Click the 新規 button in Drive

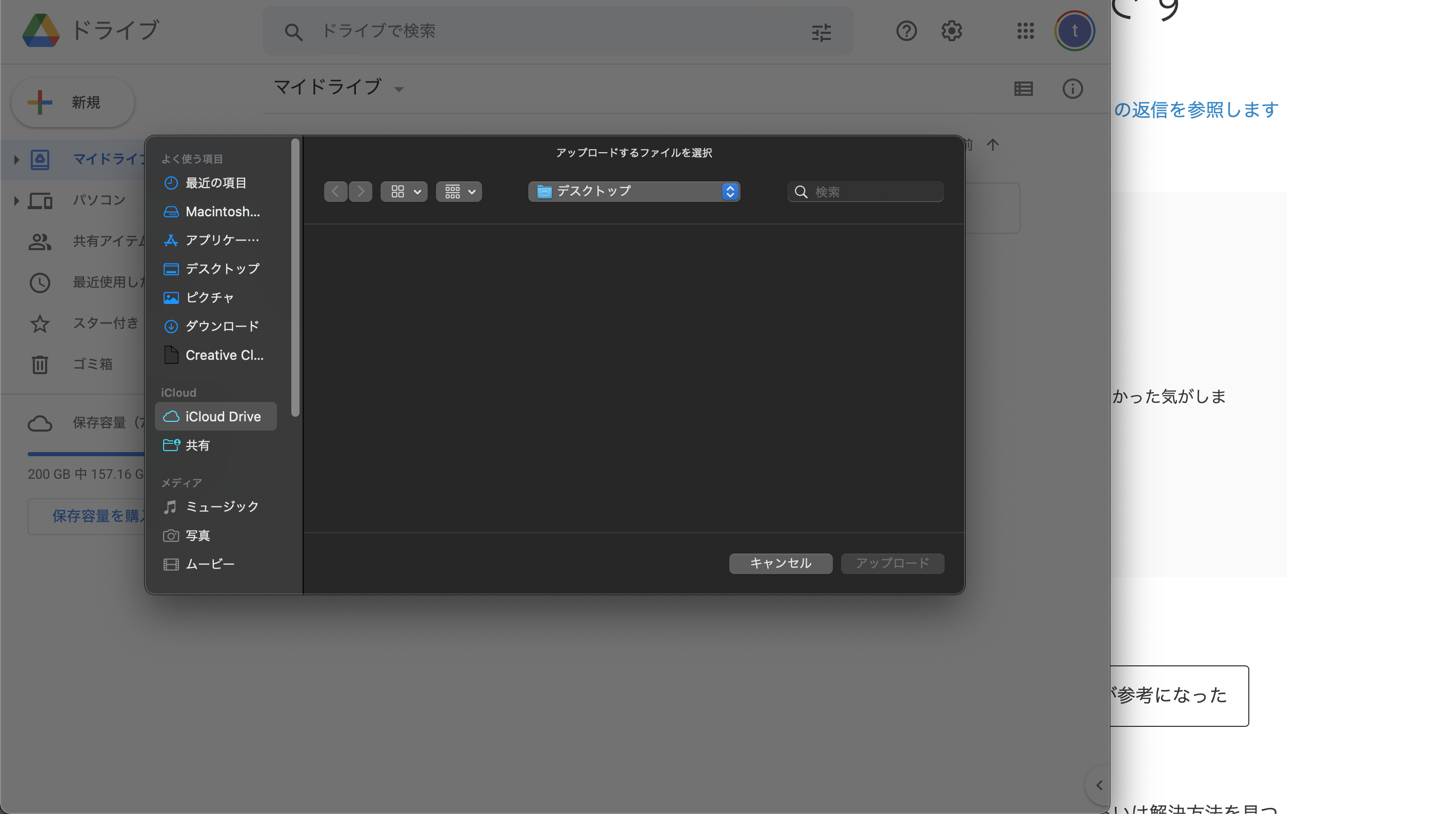pos(72,102)
